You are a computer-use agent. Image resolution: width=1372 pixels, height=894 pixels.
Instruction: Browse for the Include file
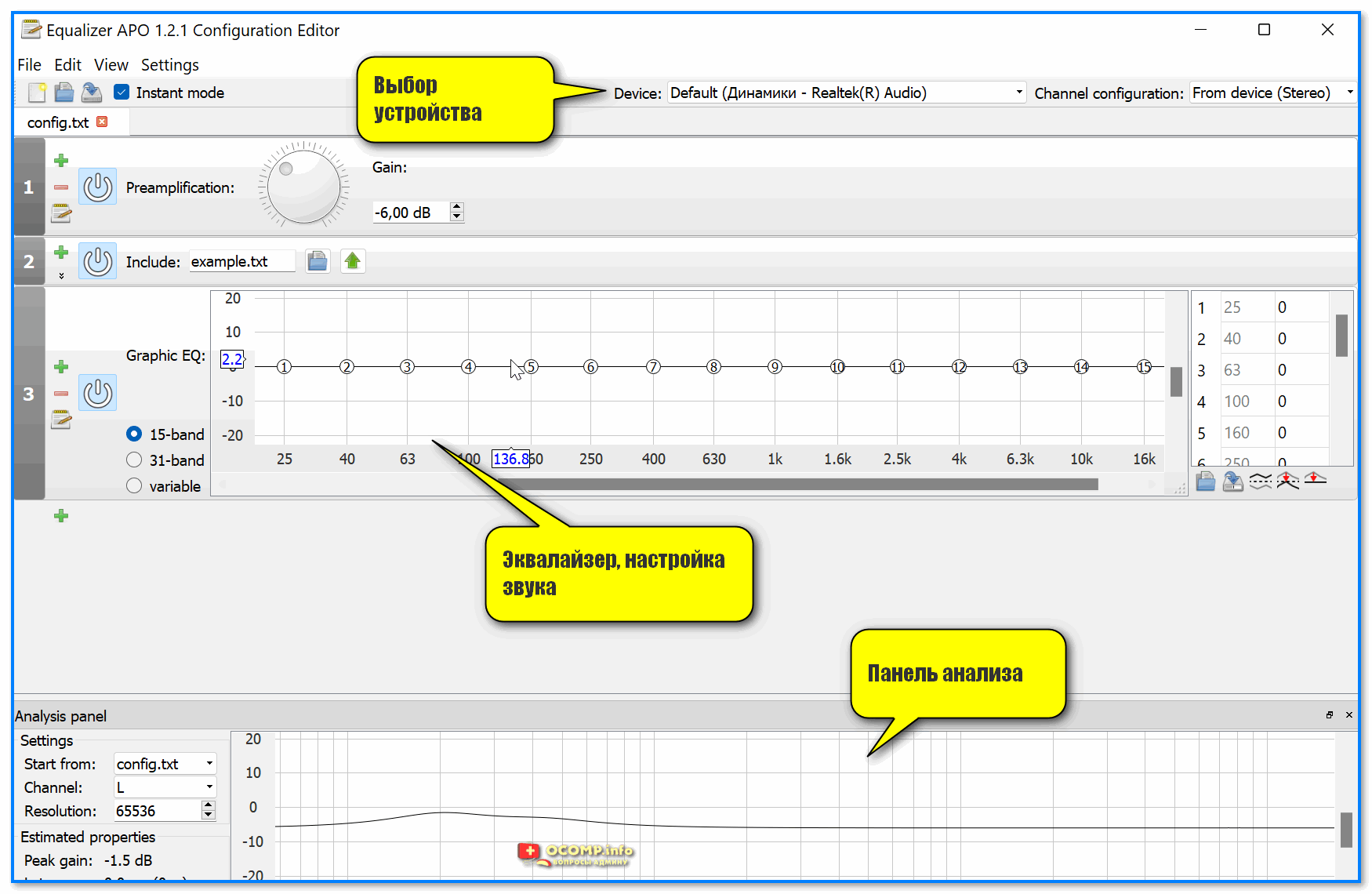318,261
